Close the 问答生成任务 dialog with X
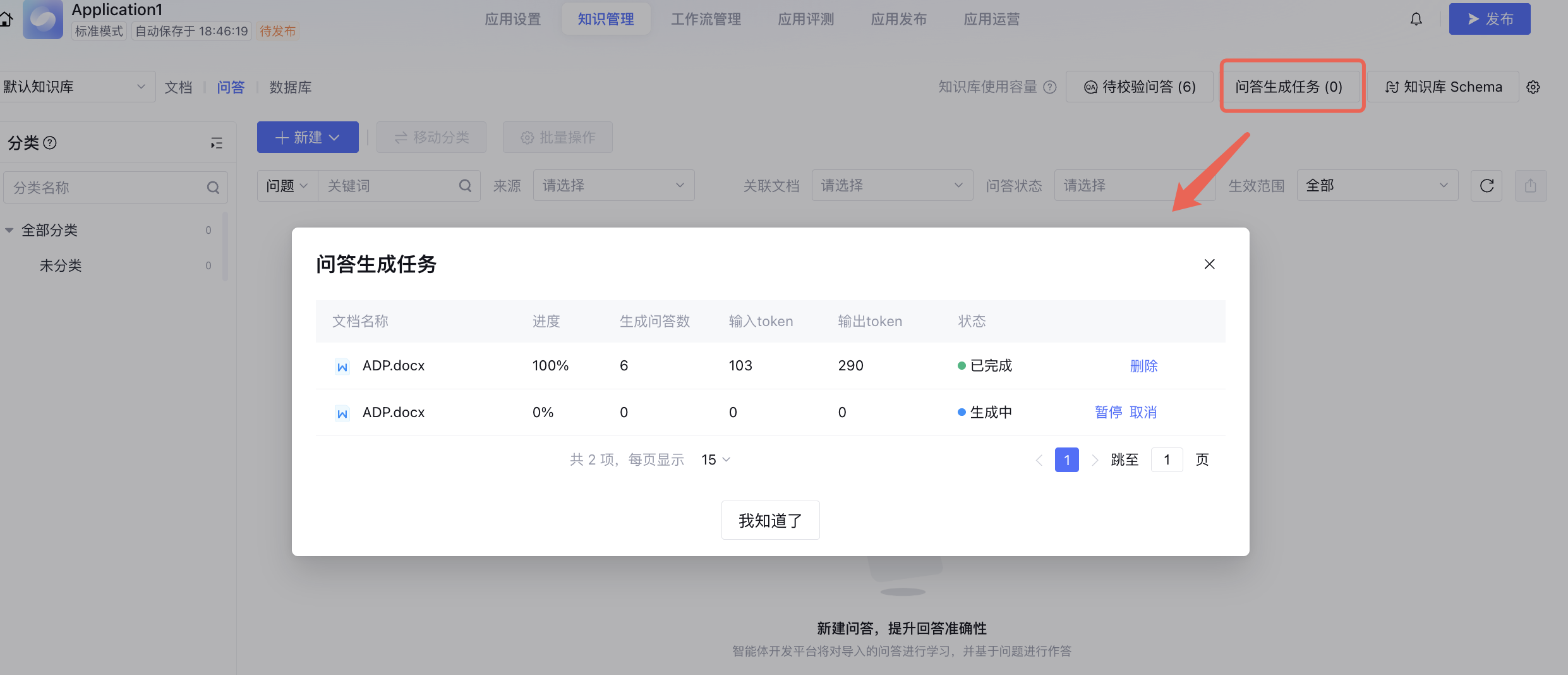The width and height of the screenshot is (1568, 675). coord(1209,264)
